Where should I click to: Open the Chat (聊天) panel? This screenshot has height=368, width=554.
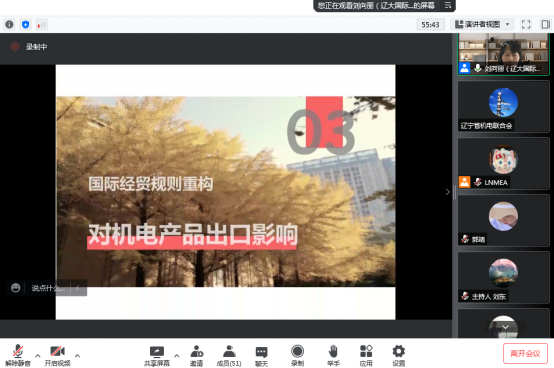(261, 356)
